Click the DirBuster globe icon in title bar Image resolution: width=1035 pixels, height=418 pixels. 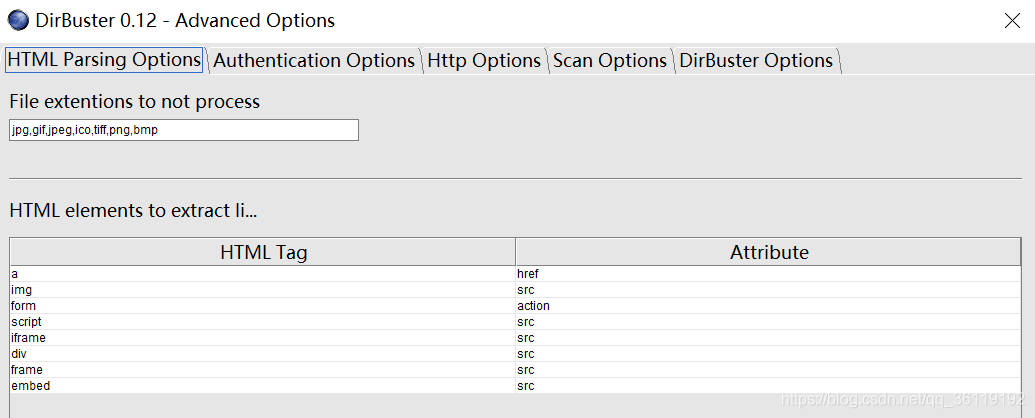click(x=18, y=21)
